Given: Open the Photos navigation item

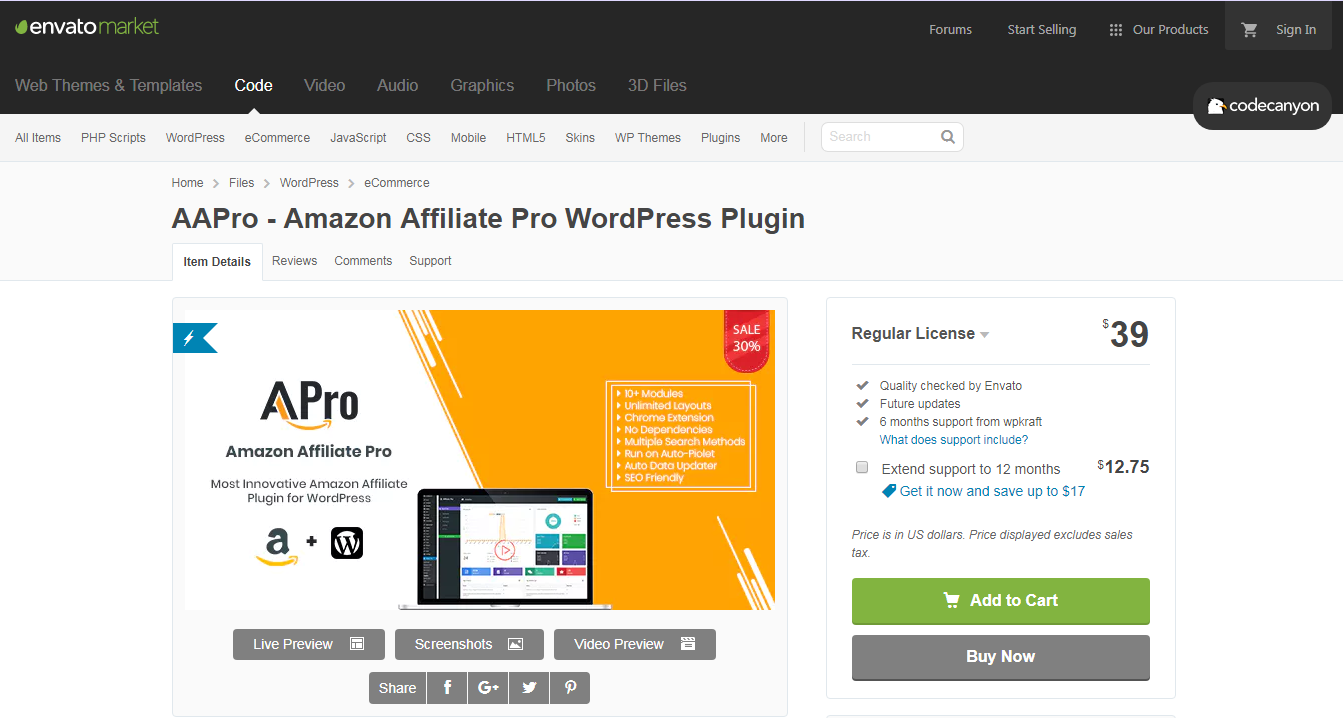Looking at the screenshot, I should pyautogui.click(x=571, y=86).
